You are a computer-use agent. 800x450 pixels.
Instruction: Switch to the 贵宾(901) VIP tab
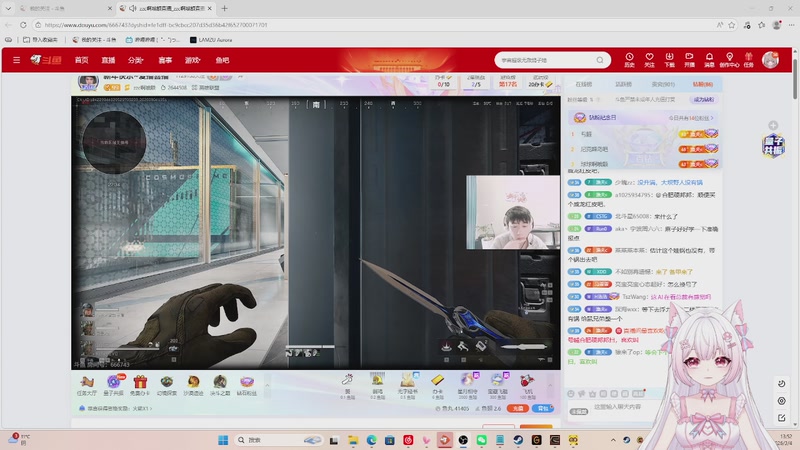pos(663,84)
